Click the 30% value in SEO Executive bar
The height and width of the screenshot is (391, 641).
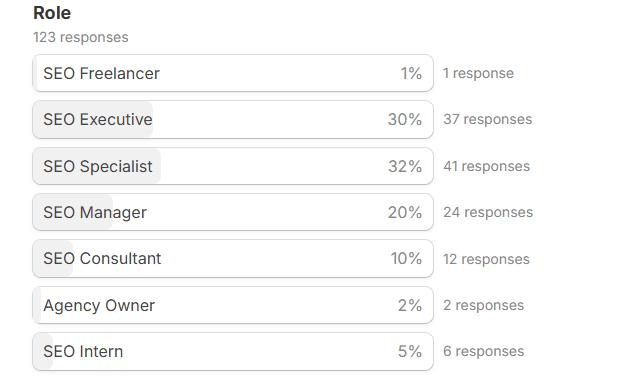tap(405, 119)
